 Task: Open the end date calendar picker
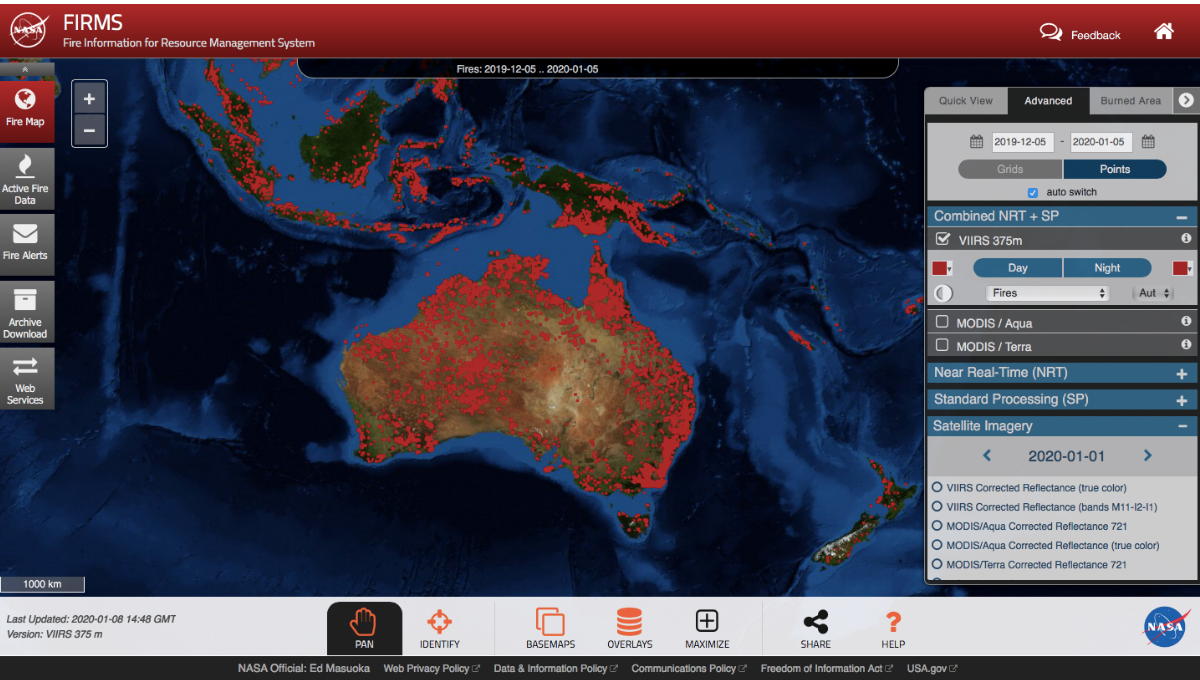(x=1149, y=142)
